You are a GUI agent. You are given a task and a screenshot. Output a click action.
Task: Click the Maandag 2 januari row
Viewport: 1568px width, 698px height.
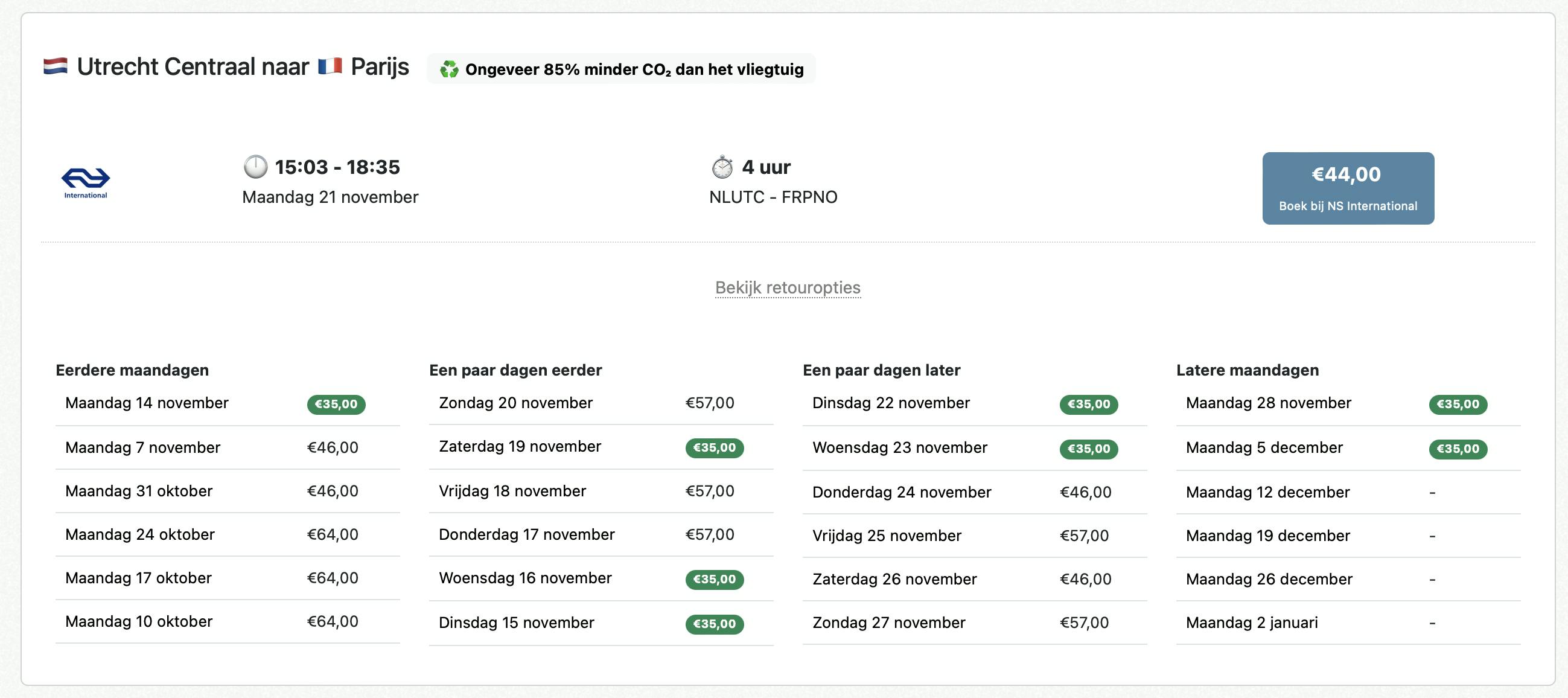[1252, 623]
